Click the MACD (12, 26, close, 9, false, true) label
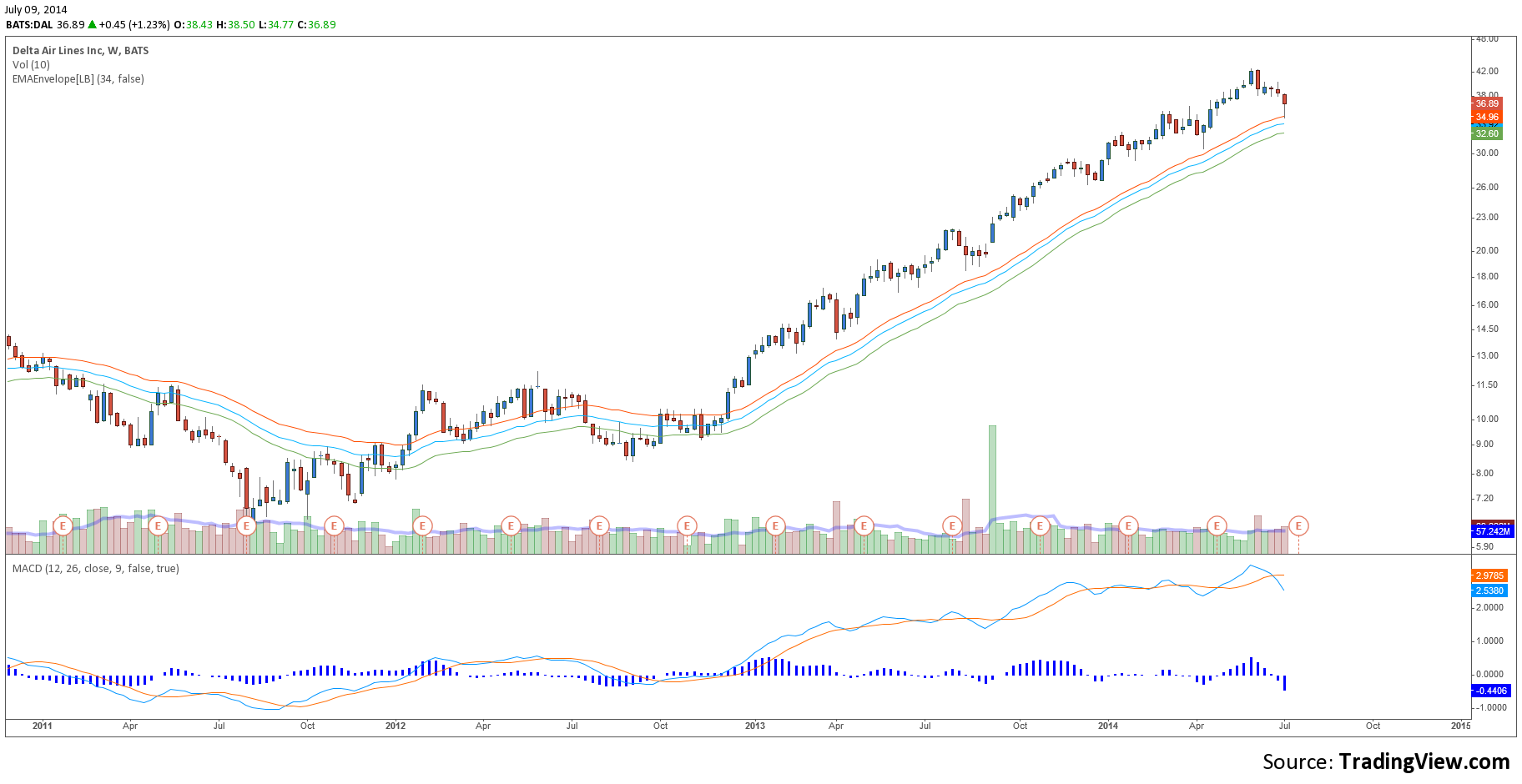 click(96, 569)
